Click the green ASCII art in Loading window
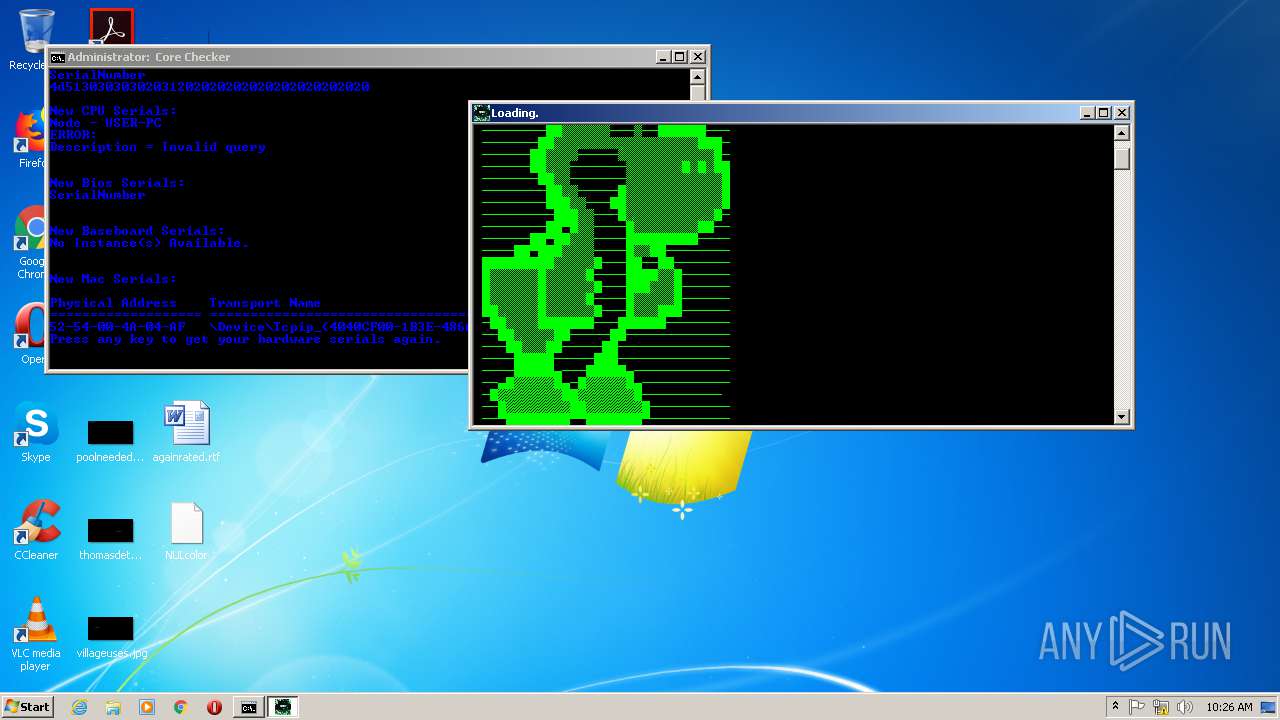The width and height of the screenshot is (1280, 720). click(x=605, y=274)
